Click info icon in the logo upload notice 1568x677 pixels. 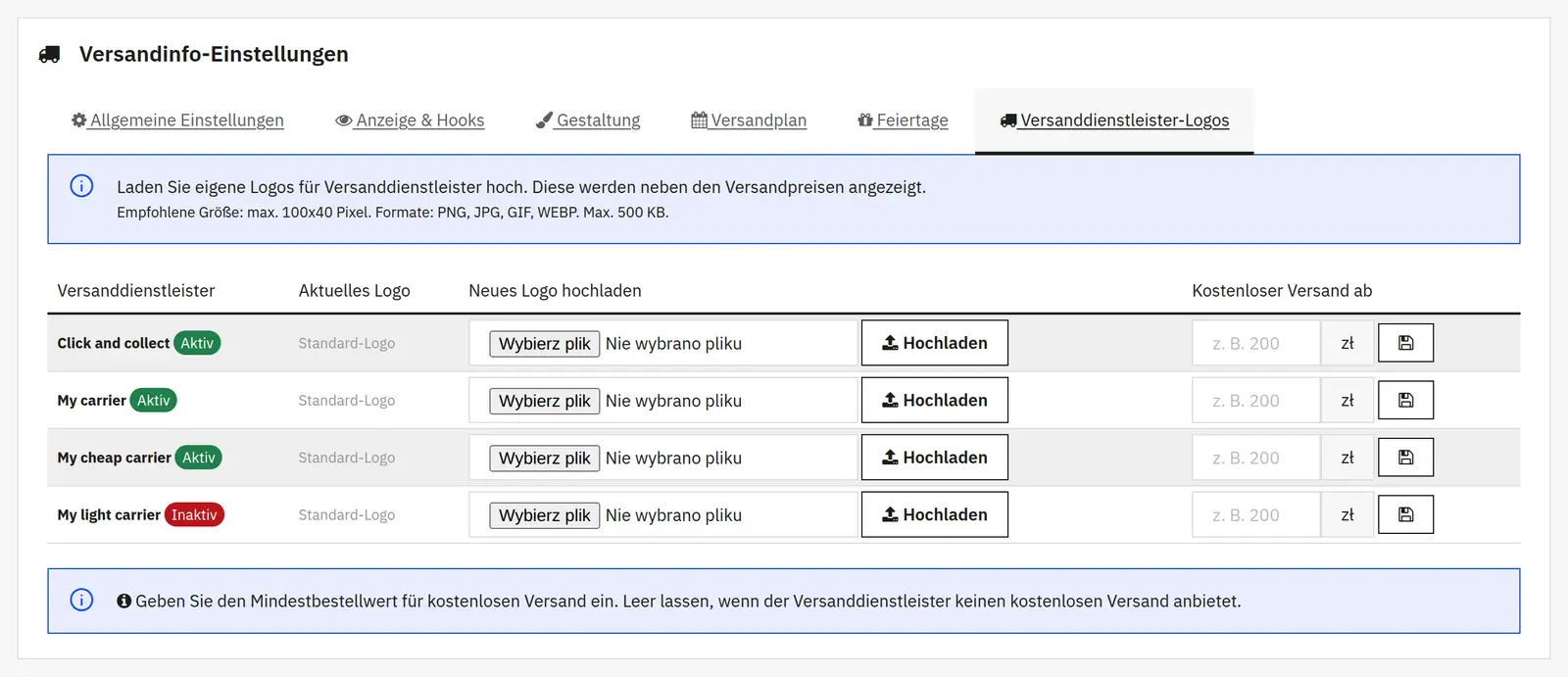click(81, 186)
